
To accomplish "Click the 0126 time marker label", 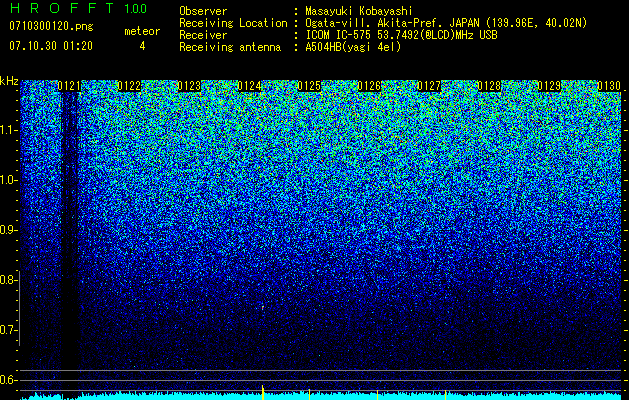I will (x=369, y=86).
